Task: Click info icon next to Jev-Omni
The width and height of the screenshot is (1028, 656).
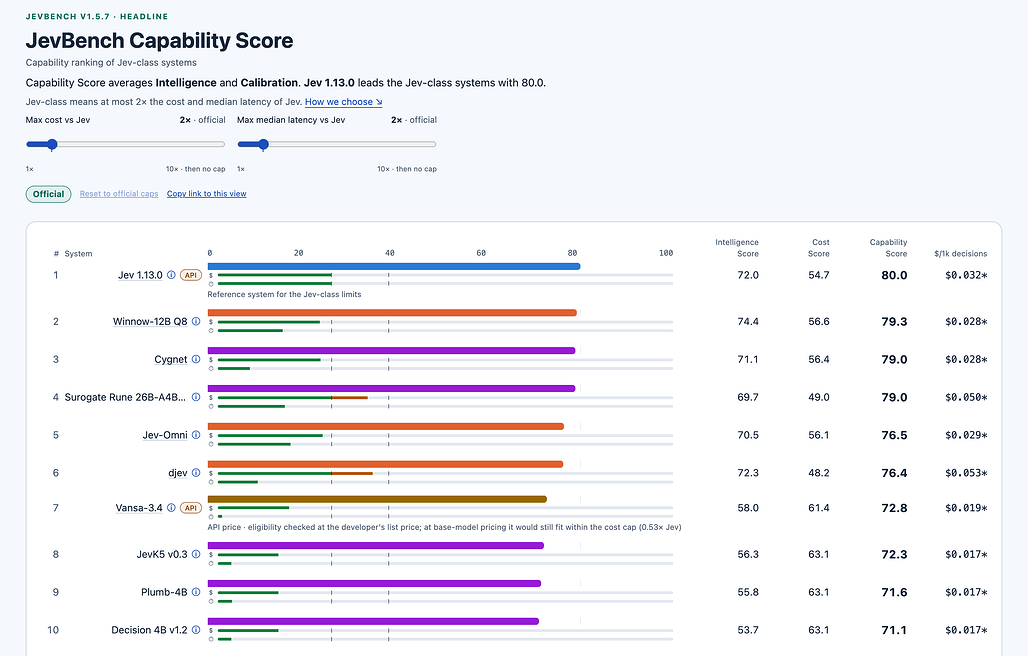Action: 195,435
